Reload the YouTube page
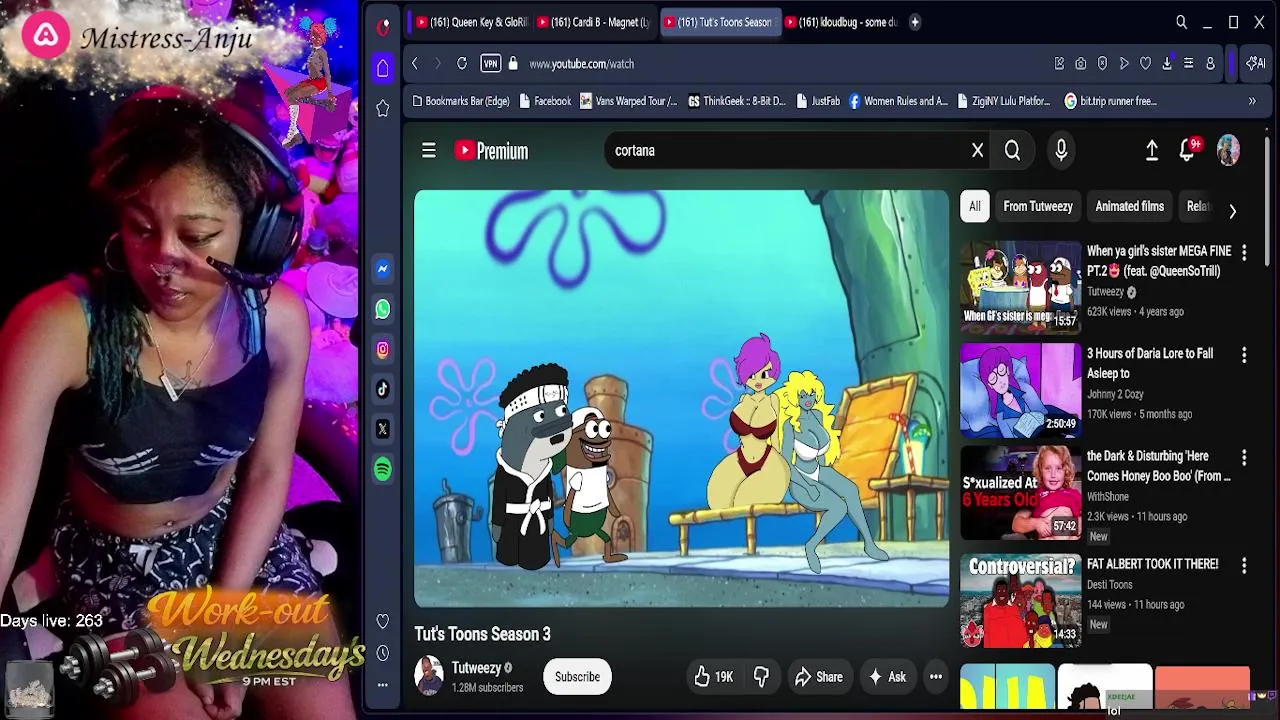The height and width of the screenshot is (720, 1280). pyautogui.click(x=462, y=64)
